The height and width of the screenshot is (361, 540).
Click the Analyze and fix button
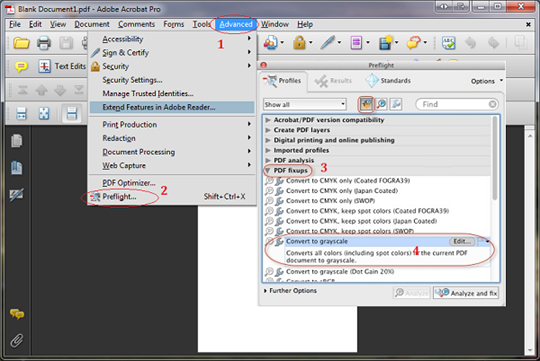[466, 293]
